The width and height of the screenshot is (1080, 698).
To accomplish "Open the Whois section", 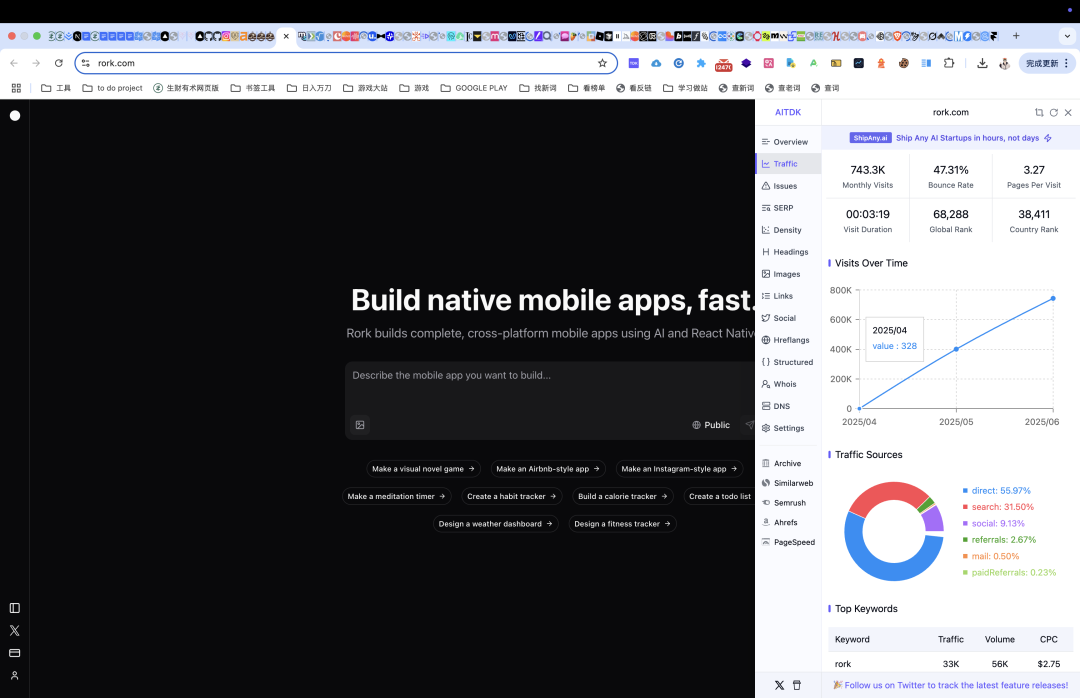I will click(779, 384).
